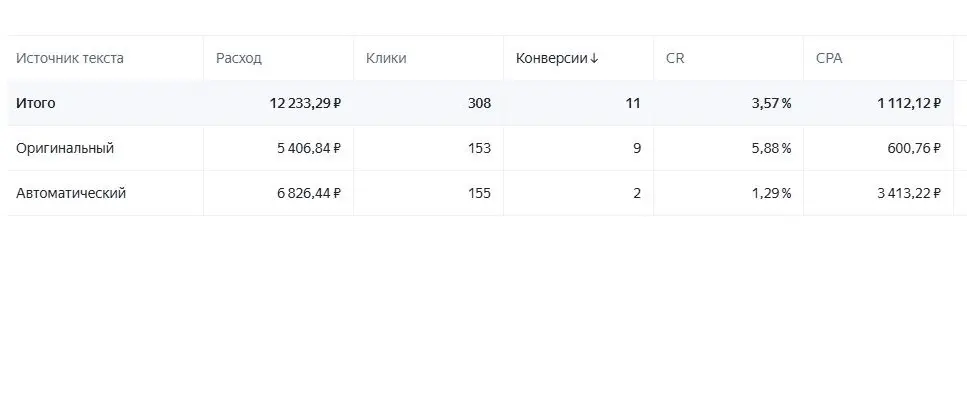The width and height of the screenshot is (967, 417).
Task: Click the Конверсии column header label
Action: (x=552, y=59)
